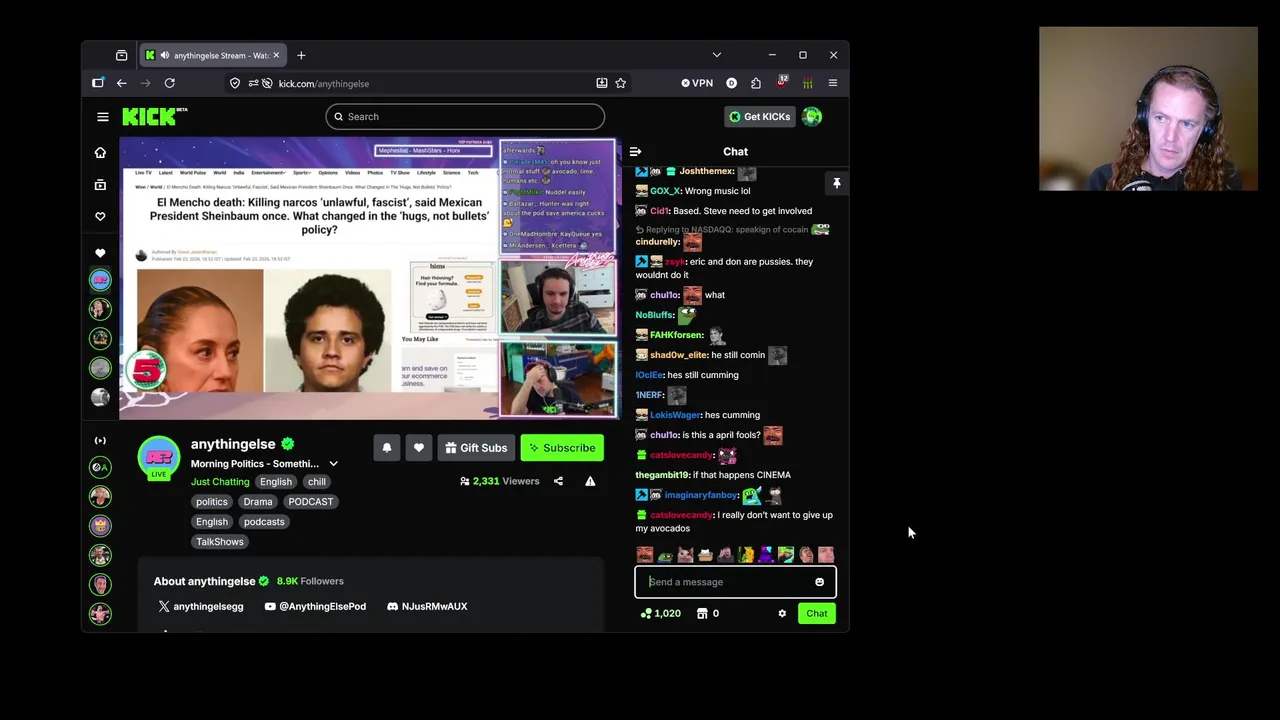
Task: Expand the stream title chevron
Action: click(x=333, y=464)
